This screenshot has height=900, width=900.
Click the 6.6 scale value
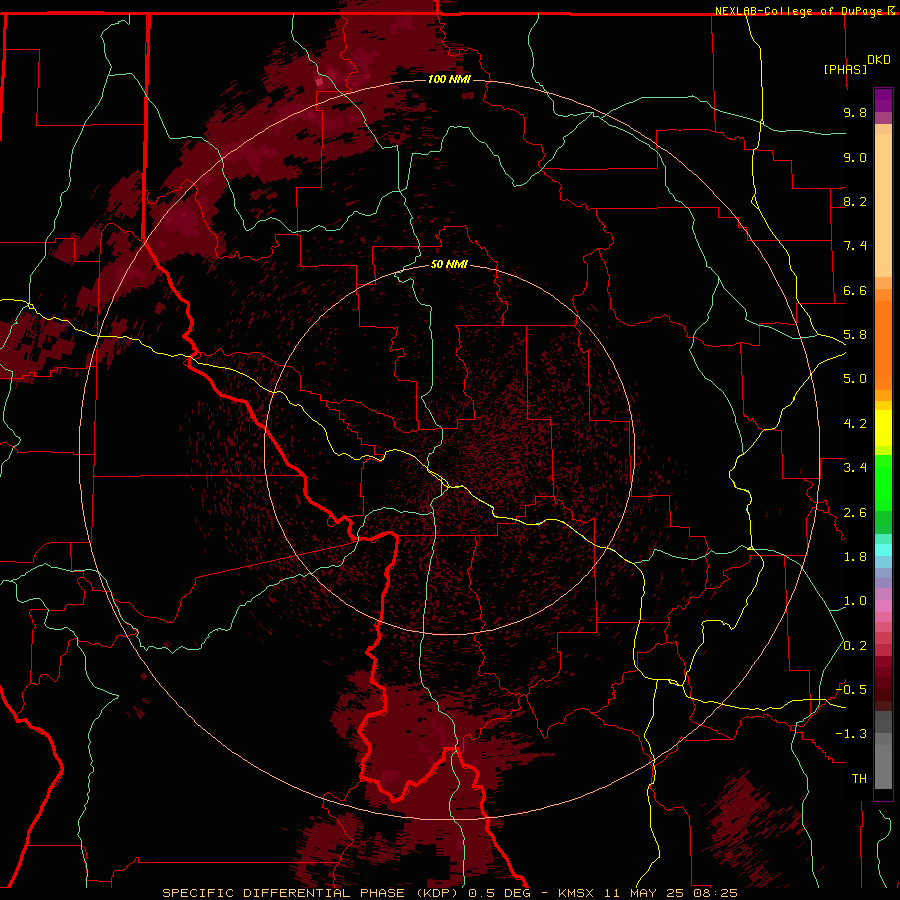coord(855,290)
